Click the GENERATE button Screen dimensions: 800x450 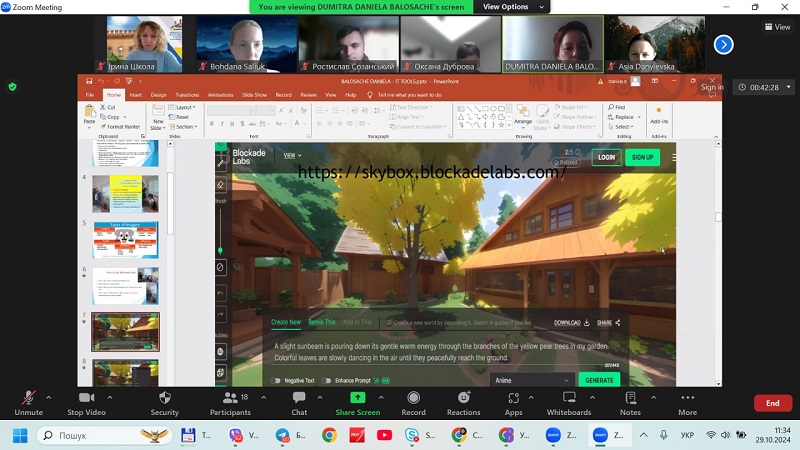pyautogui.click(x=599, y=380)
